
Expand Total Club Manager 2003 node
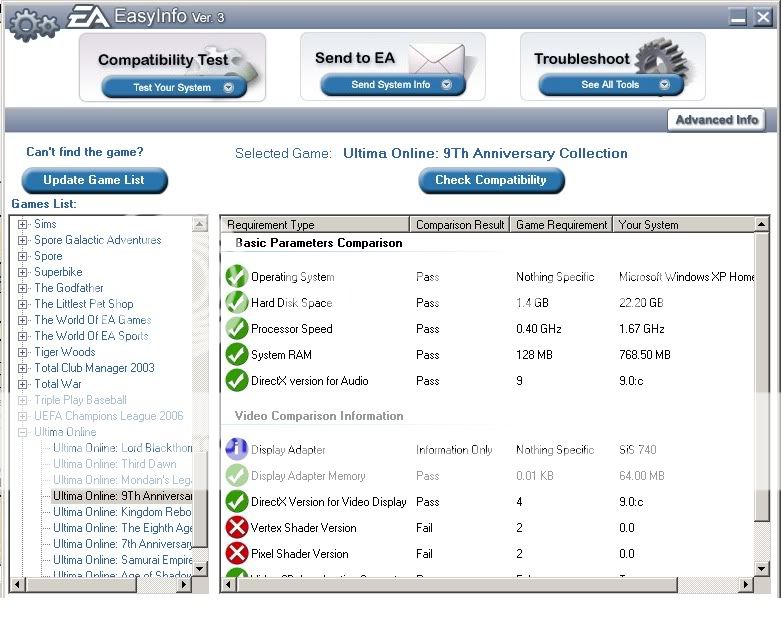click(22, 368)
